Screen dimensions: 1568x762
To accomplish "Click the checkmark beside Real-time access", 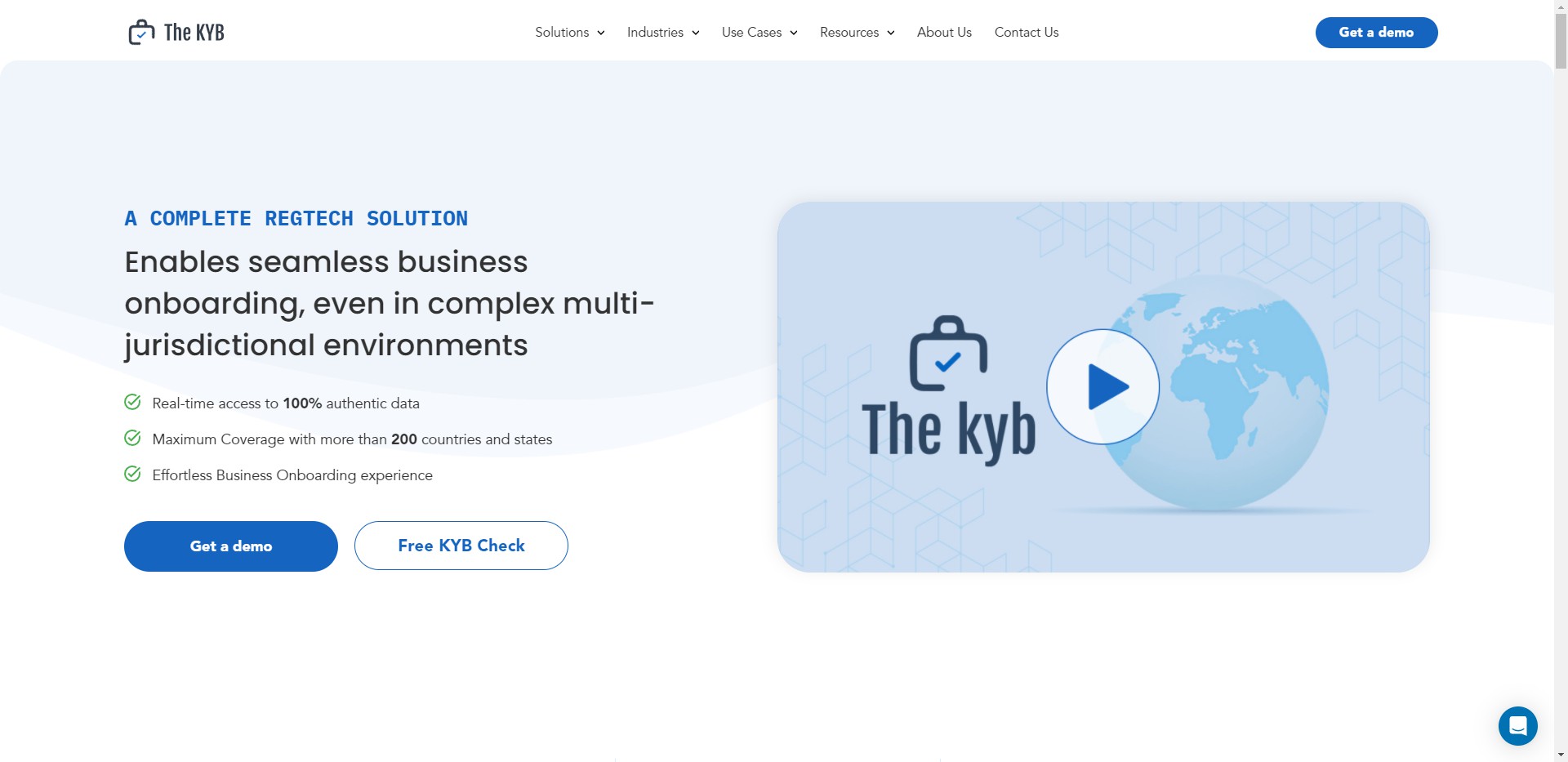I will (133, 402).
